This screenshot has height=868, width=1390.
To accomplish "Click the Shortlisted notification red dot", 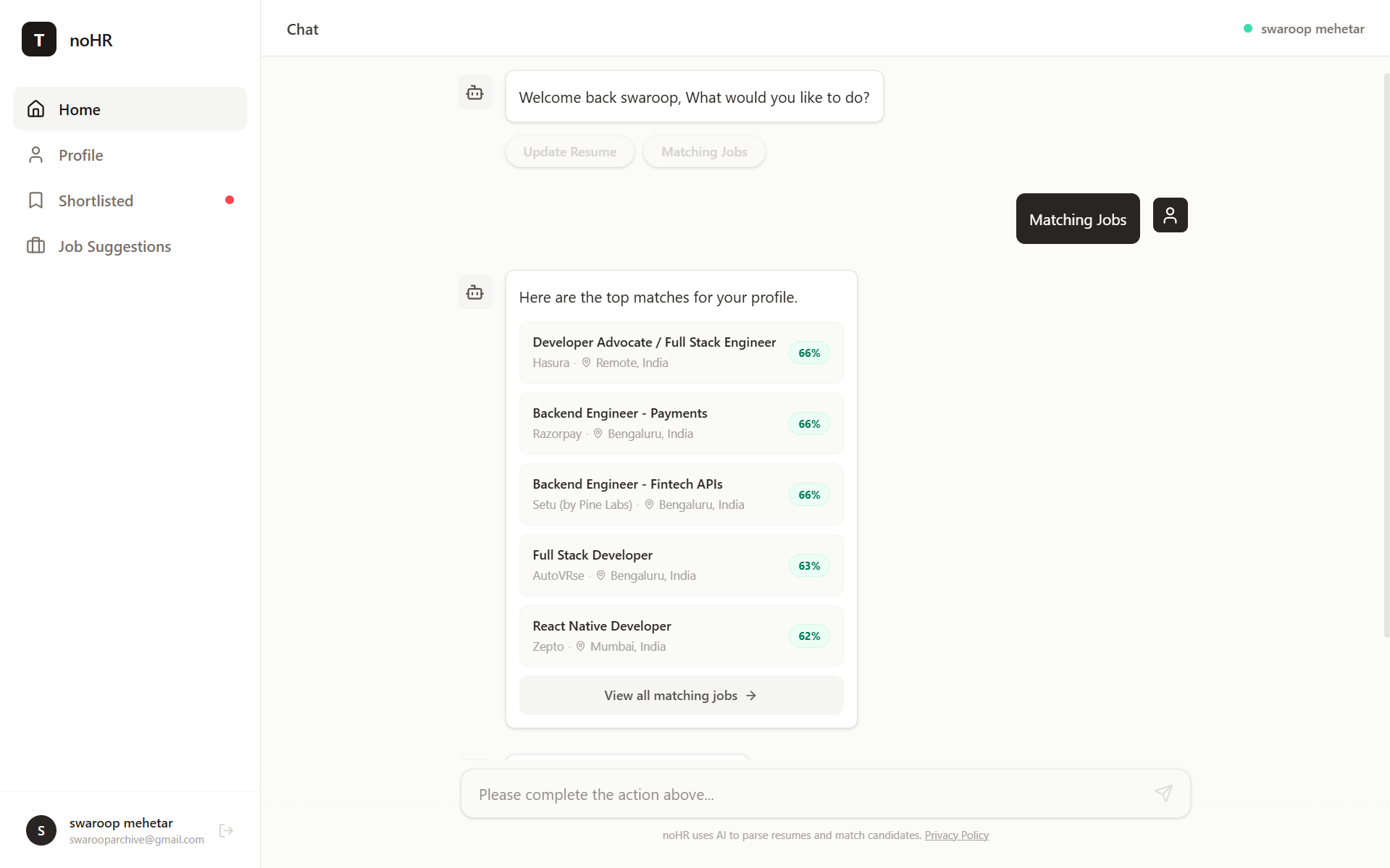I will click(x=230, y=200).
